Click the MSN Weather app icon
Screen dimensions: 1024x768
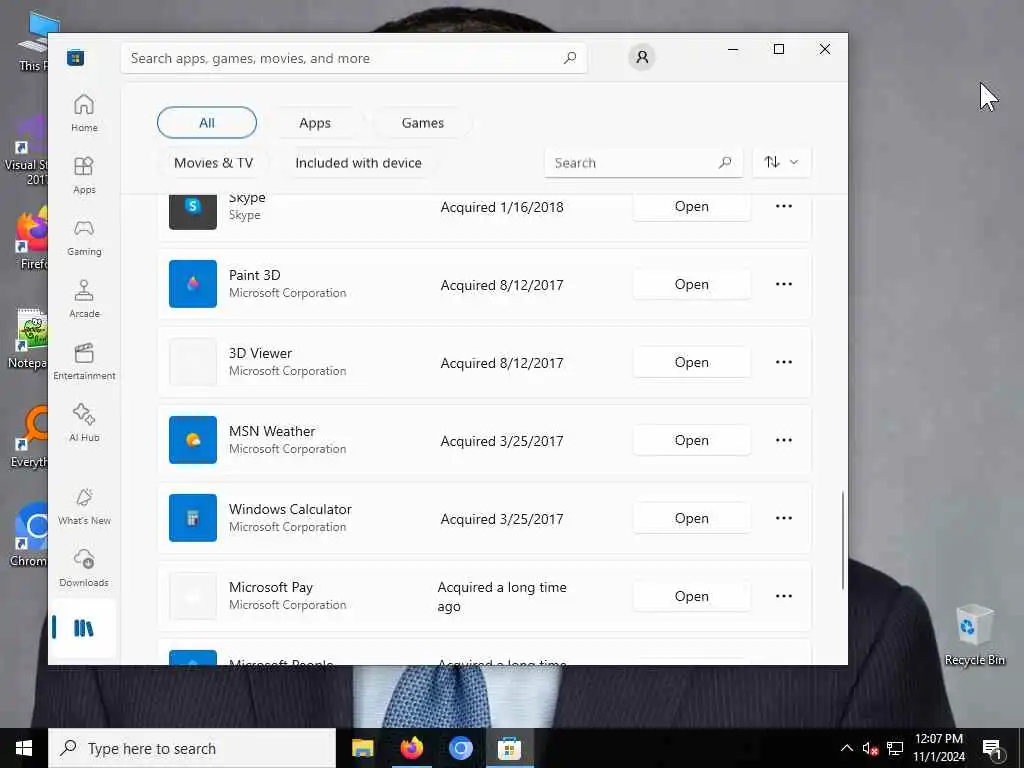pyautogui.click(x=193, y=440)
